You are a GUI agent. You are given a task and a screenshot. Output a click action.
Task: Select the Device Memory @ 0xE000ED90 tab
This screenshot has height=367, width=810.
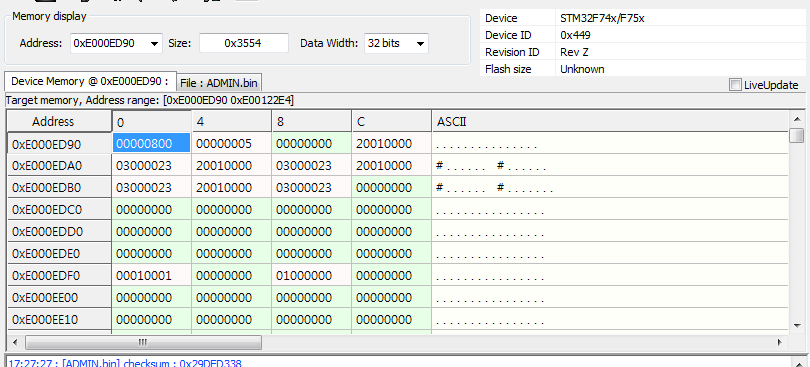90,81
